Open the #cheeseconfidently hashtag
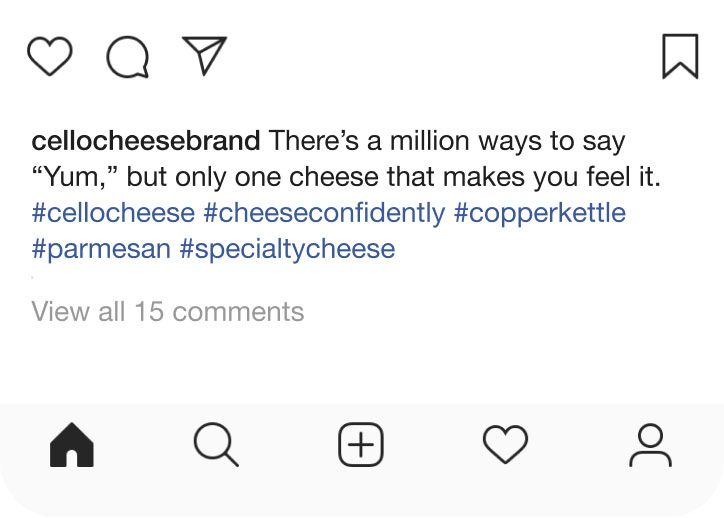Image resolution: width=724 pixels, height=518 pixels. point(324,213)
